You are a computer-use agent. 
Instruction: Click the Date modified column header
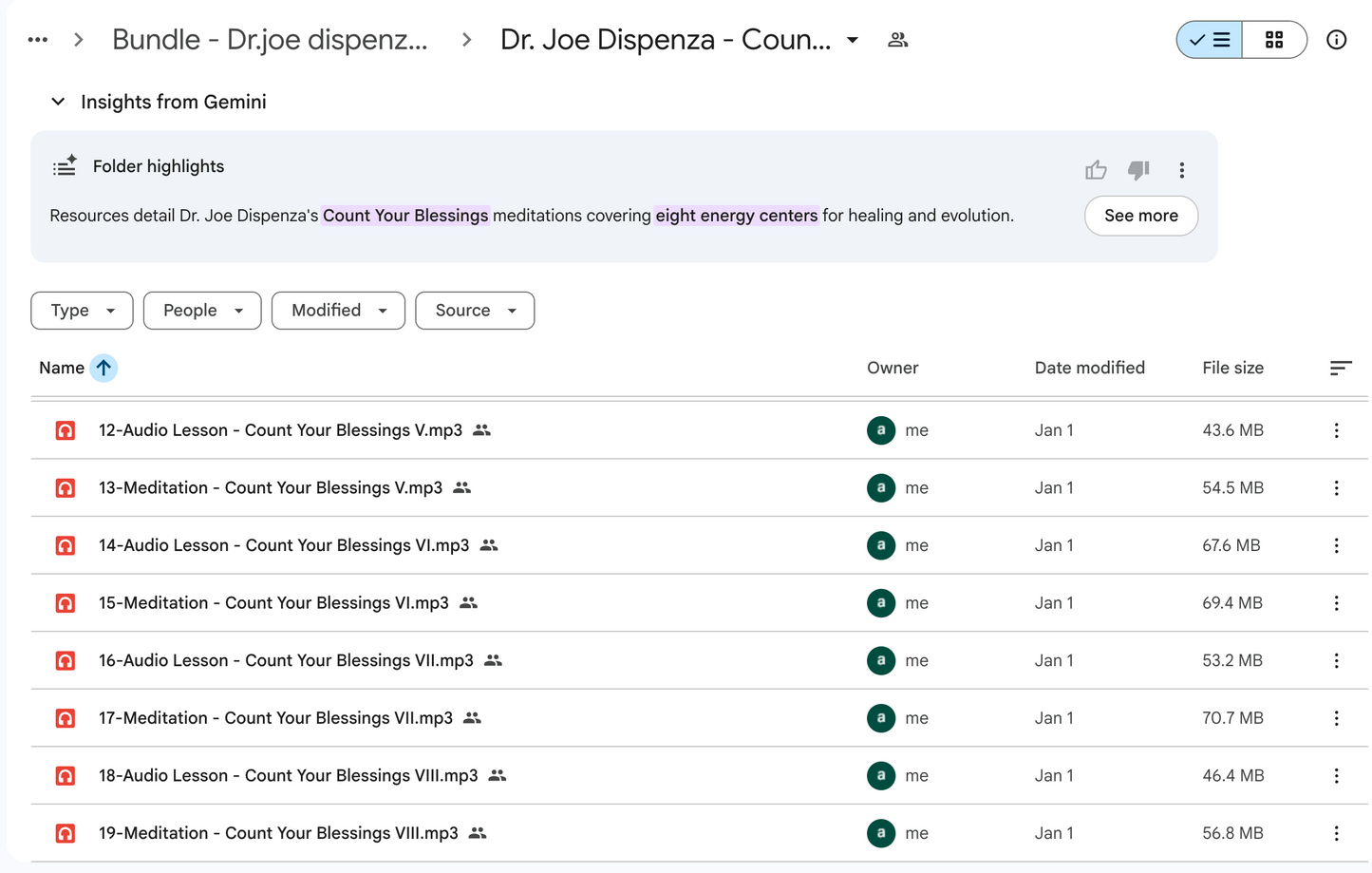[1090, 368]
